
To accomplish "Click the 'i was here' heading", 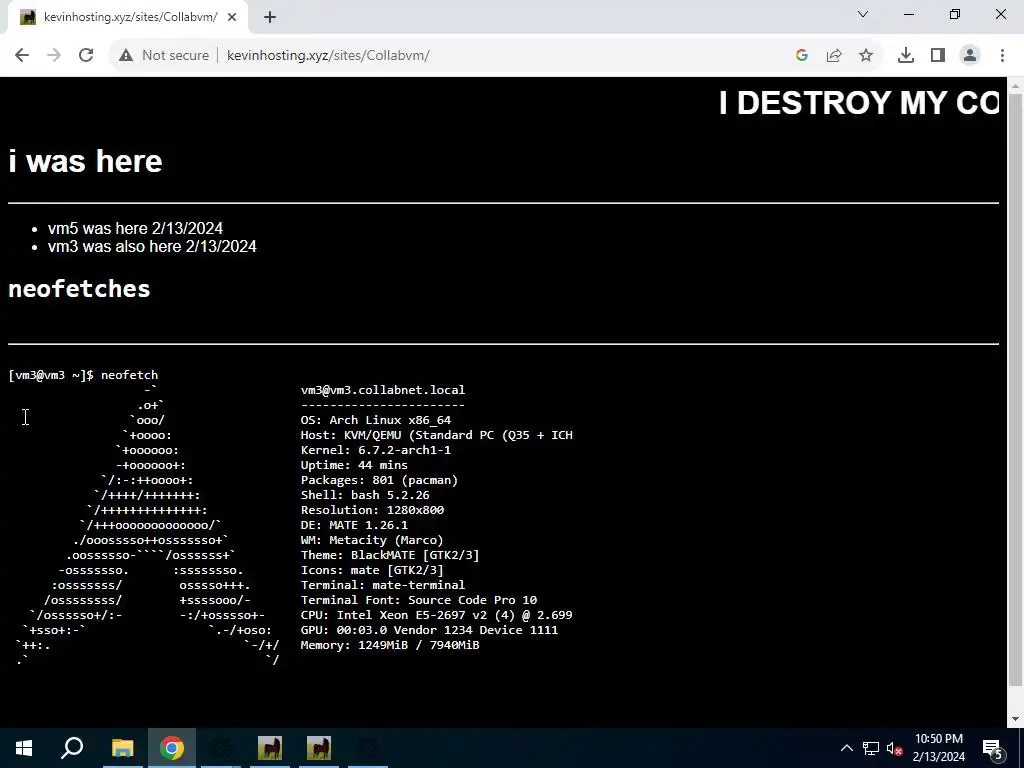I will tap(86, 161).
